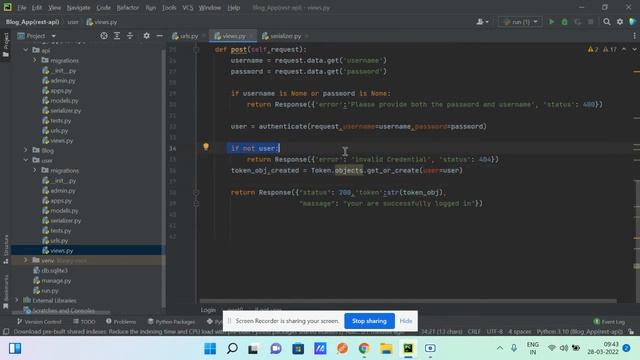640x360 pixels.
Task: Show hidden system tray icons chevron
Action: [x=500, y=348]
